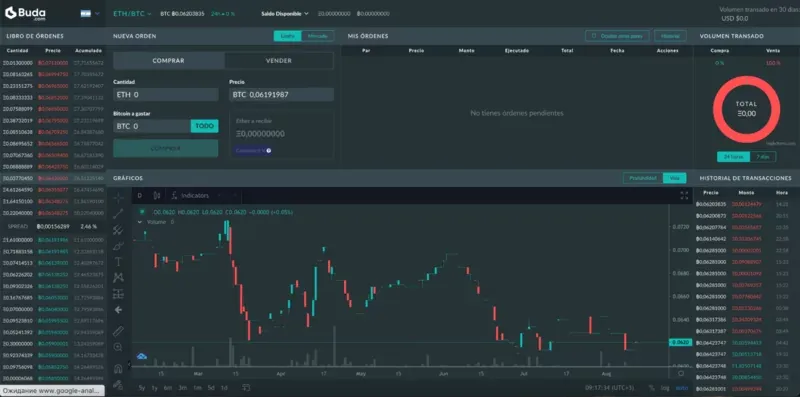Switch charts to Vela view
The height and width of the screenshot is (397, 800).
(x=674, y=178)
